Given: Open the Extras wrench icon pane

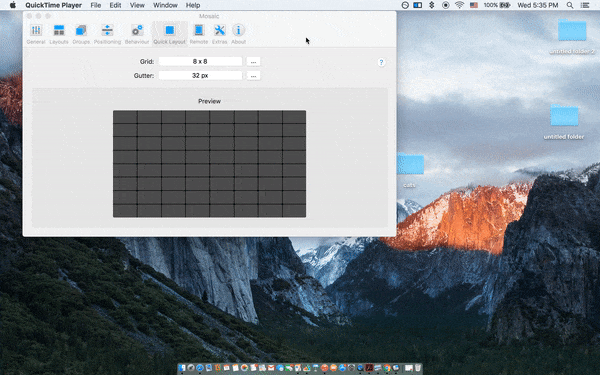Looking at the screenshot, I should point(220,34).
